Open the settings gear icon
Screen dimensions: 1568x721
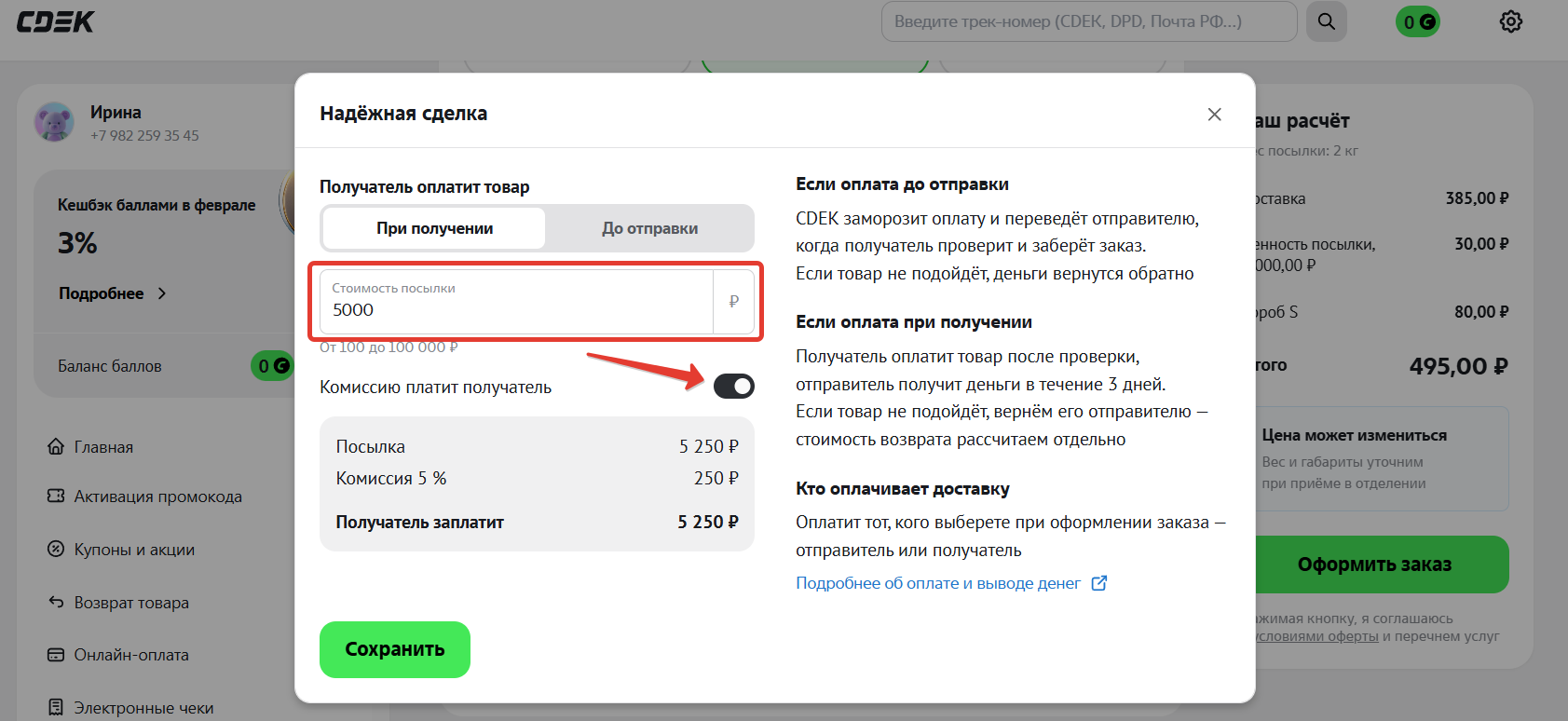[1511, 21]
